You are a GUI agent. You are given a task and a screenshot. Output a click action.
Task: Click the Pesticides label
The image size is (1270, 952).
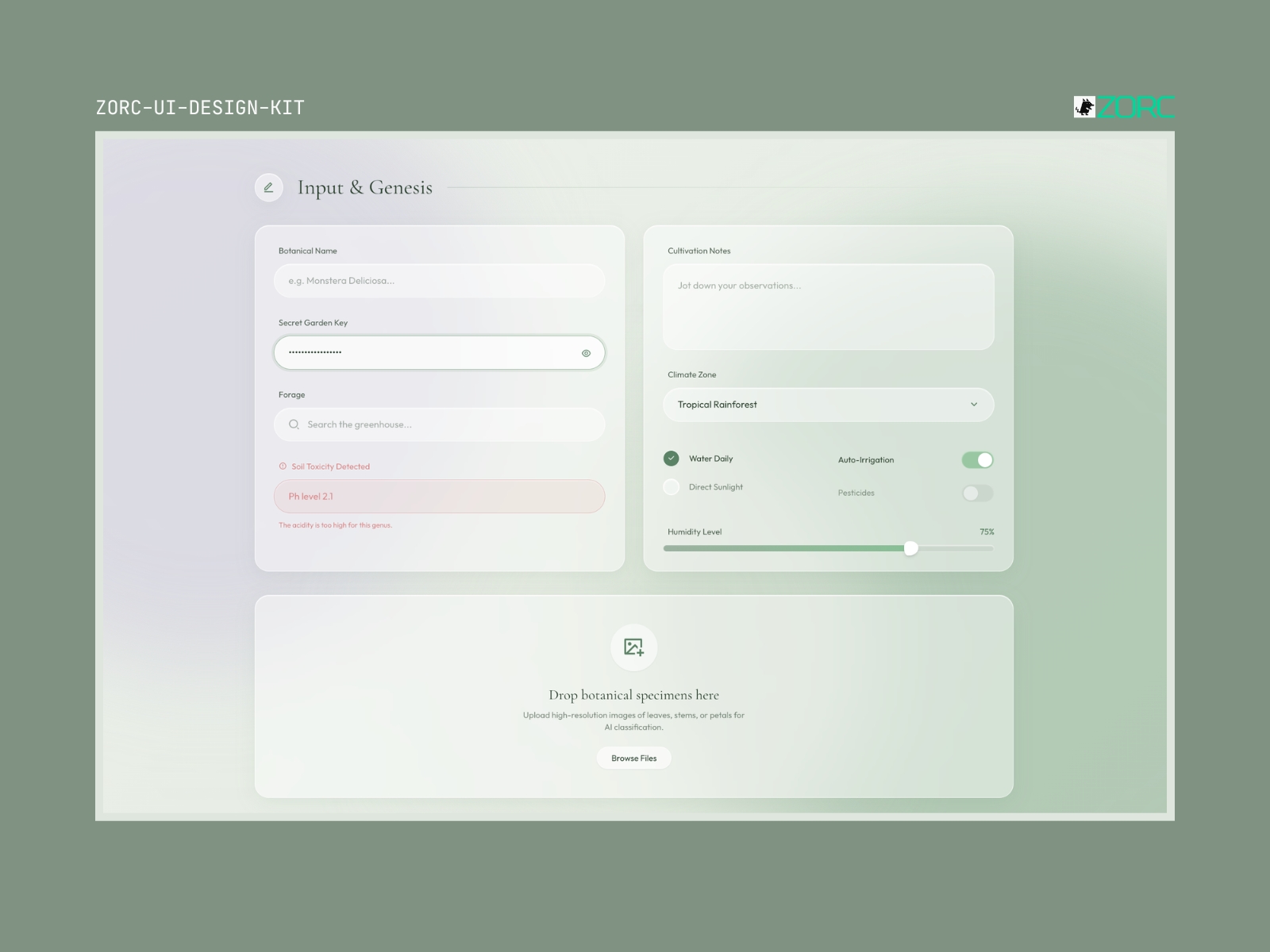(x=856, y=493)
